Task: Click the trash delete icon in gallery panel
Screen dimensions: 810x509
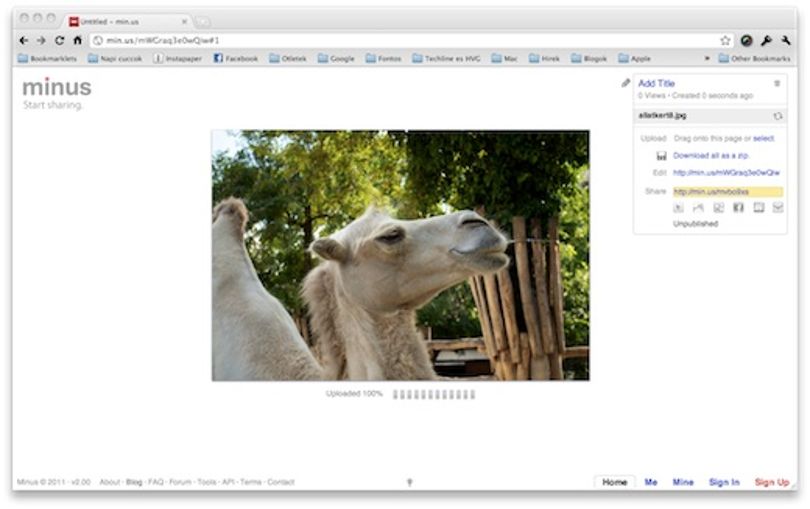Action: coord(776,83)
